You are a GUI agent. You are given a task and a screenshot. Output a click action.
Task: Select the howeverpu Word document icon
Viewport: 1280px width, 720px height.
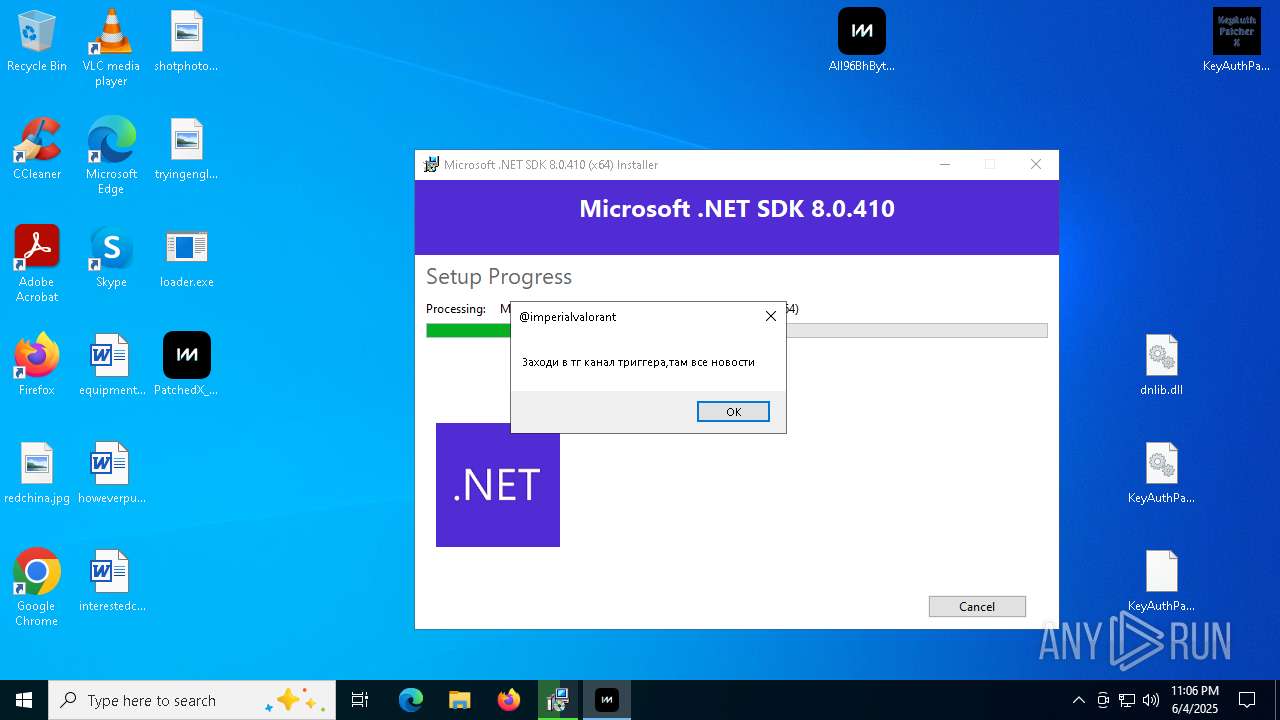(111, 474)
